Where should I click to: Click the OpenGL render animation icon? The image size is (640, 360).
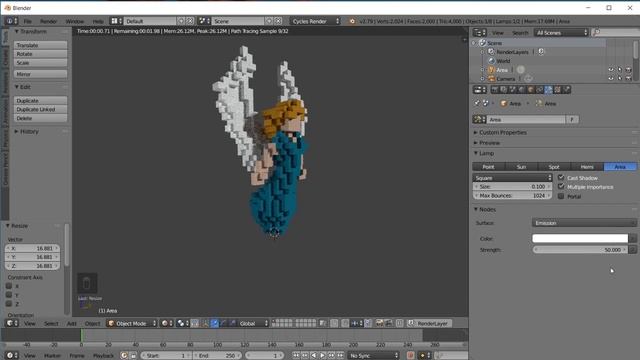pos(388,323)
